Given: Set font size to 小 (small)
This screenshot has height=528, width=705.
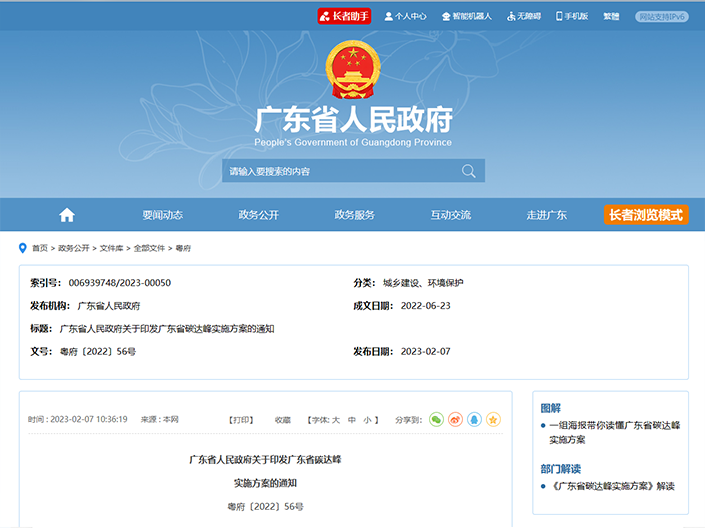Looking at the screenshot, I should [367, 420].
